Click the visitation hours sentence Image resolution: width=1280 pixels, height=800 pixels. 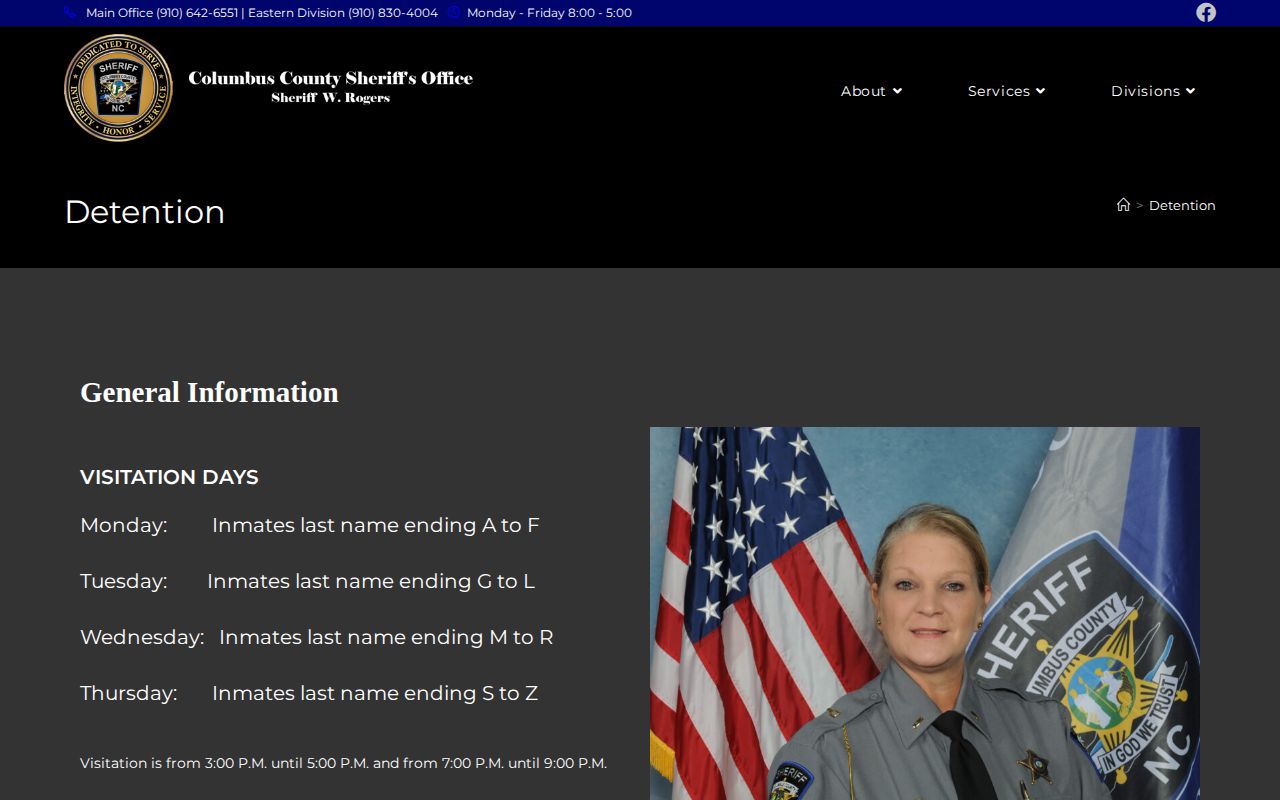pos(343,763)
